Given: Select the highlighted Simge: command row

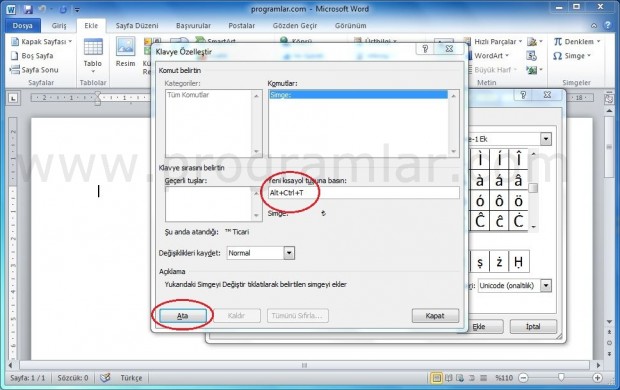Looking at the screenshot, I should (x=358, y=95).
